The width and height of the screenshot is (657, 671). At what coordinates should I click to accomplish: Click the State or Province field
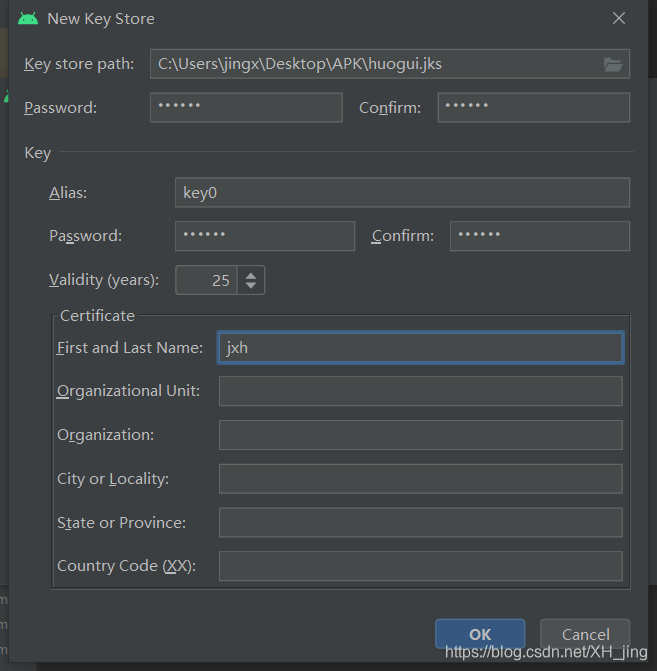(x=421, y=523)
